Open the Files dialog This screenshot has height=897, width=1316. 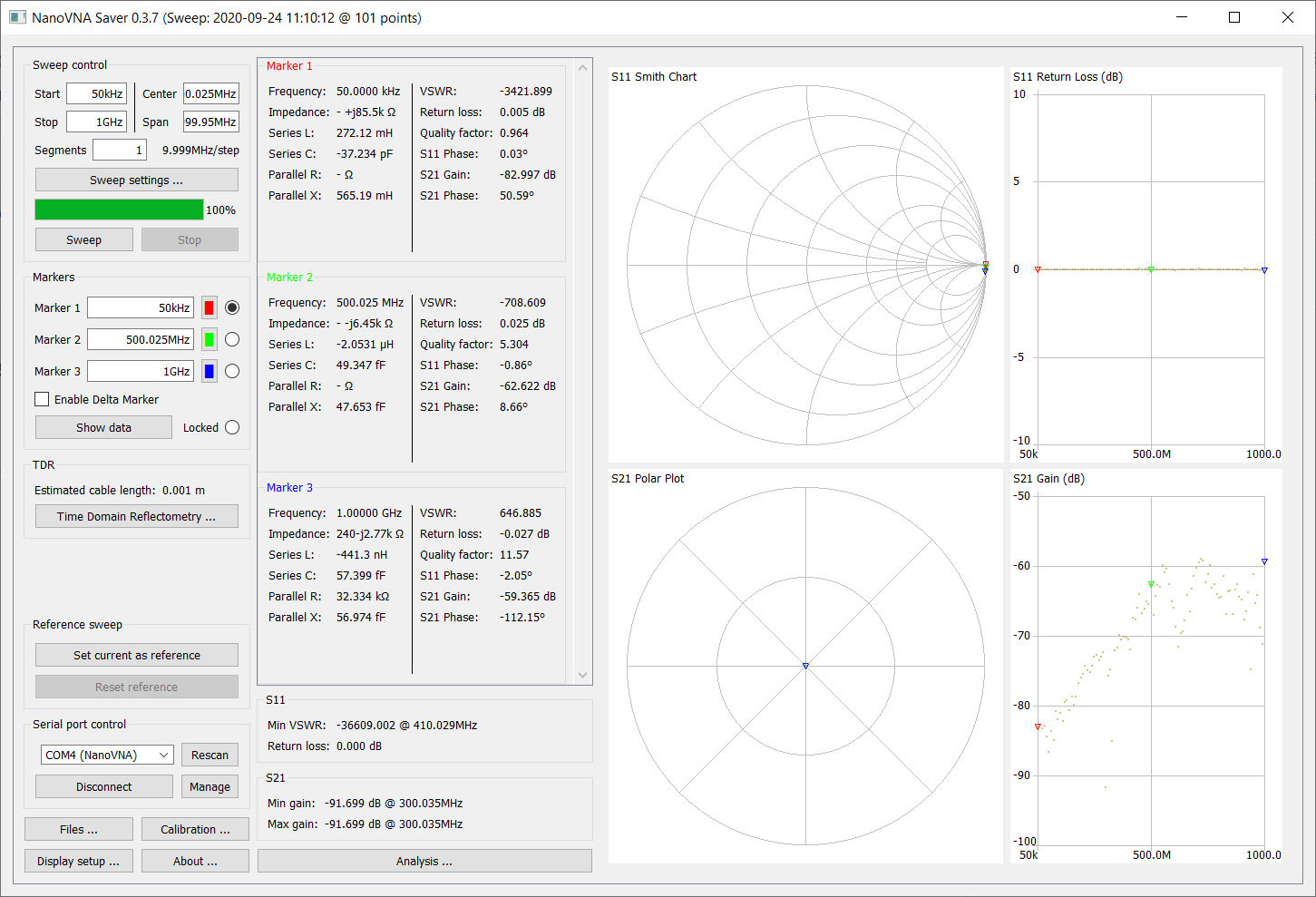click(79, 829)
